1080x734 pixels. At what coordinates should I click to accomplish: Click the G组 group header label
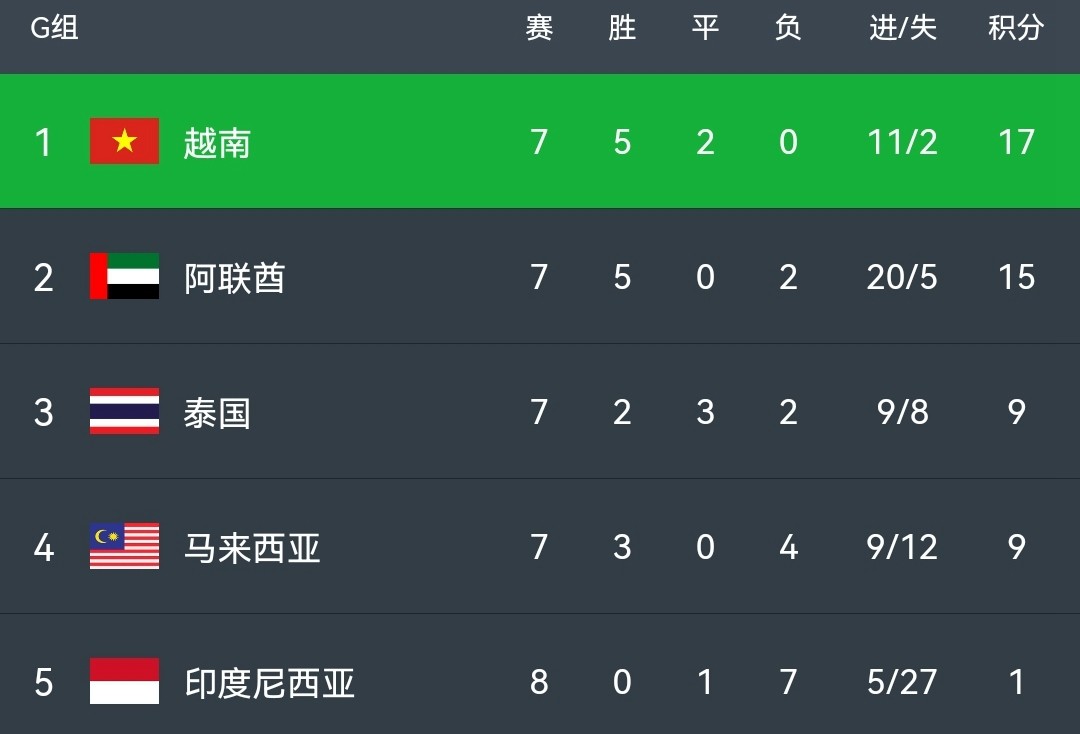pyautogui.click(x=54, y=28)
